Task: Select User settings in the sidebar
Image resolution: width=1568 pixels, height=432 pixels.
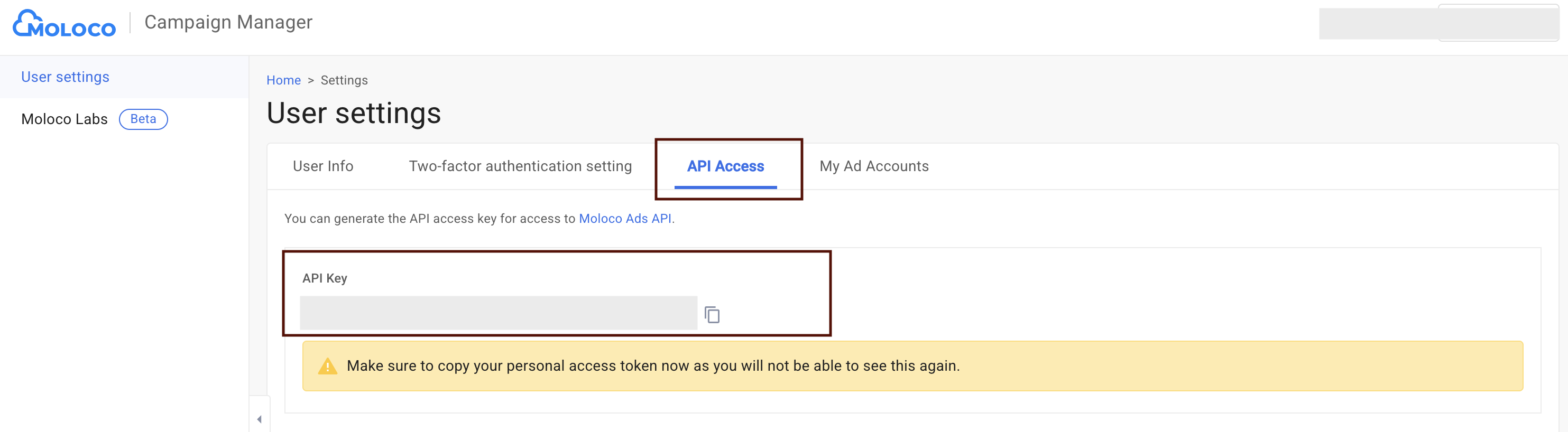Action: 65,77
